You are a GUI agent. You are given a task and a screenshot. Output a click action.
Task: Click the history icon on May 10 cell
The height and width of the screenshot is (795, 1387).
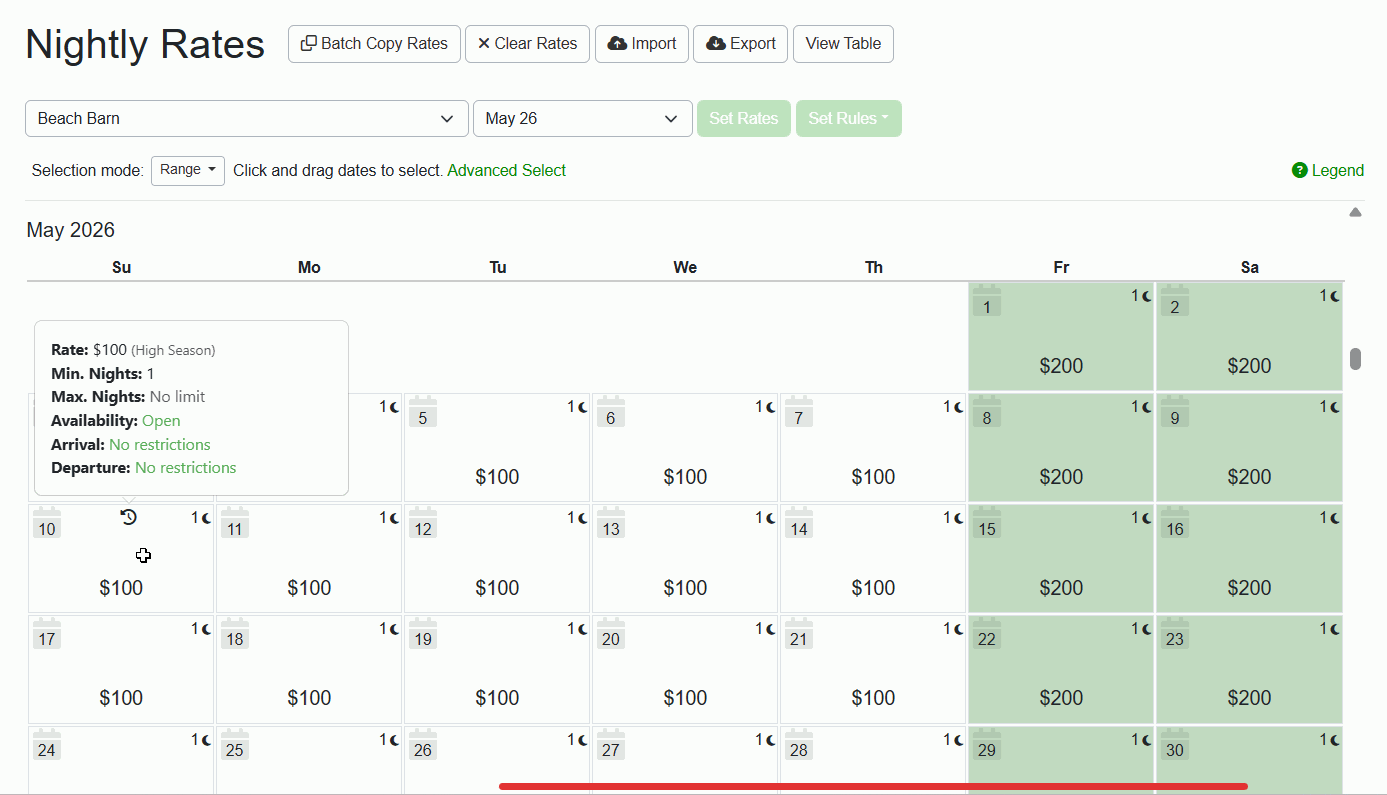pyautogui.click(x=128, y=517)
